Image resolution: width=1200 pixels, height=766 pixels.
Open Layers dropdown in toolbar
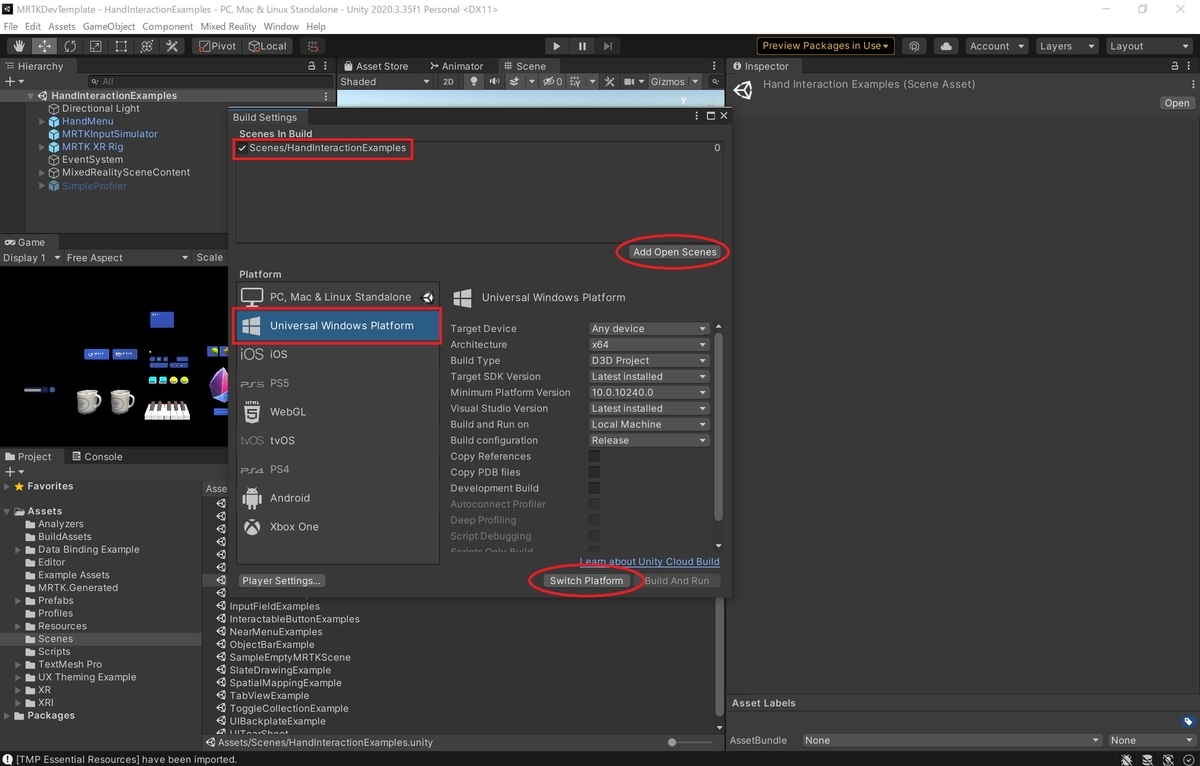[x=1066, y=46]
